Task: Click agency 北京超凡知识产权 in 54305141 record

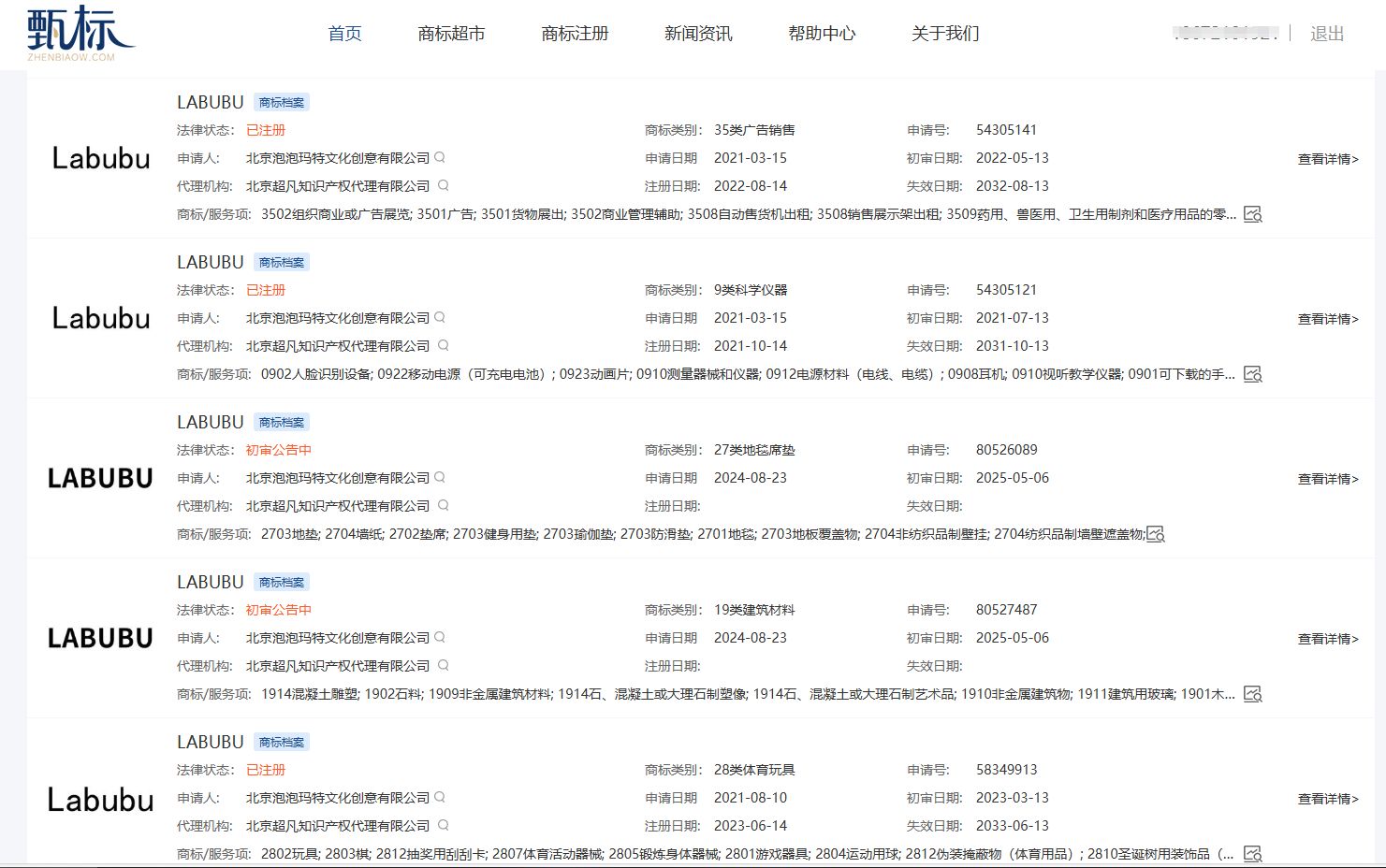Action: pos(338,186)
